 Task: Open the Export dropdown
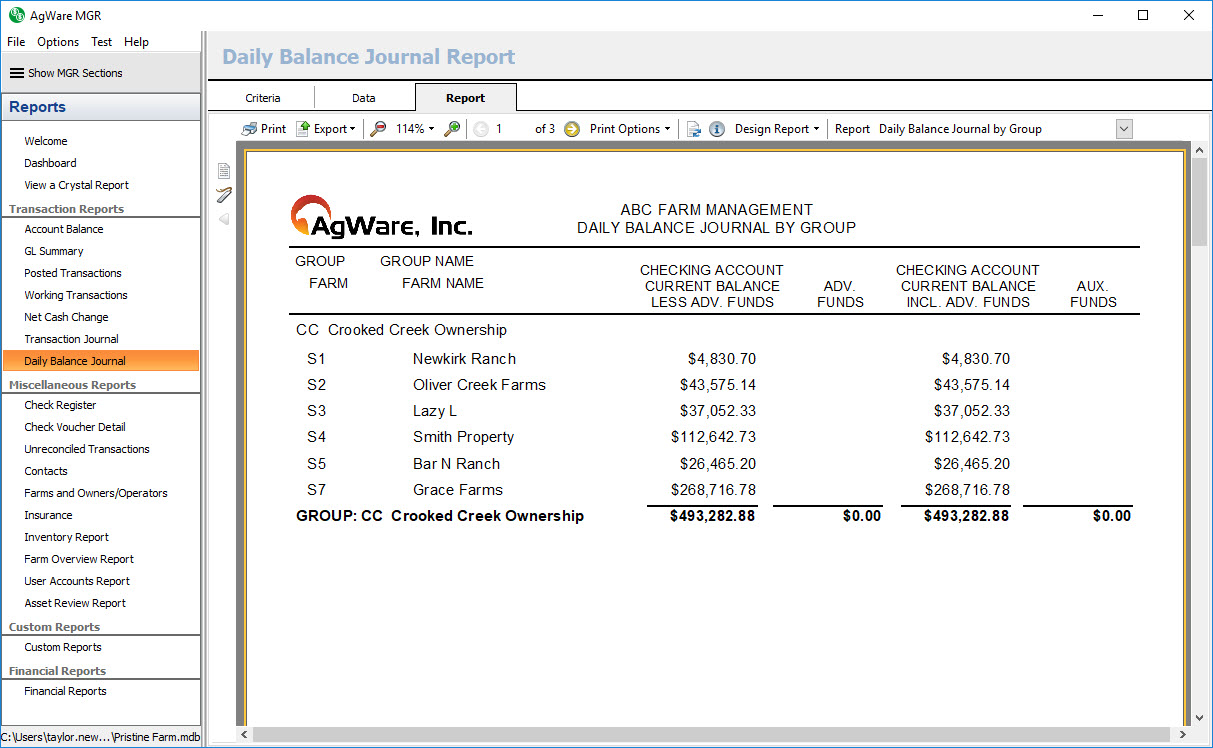(326, 129)
